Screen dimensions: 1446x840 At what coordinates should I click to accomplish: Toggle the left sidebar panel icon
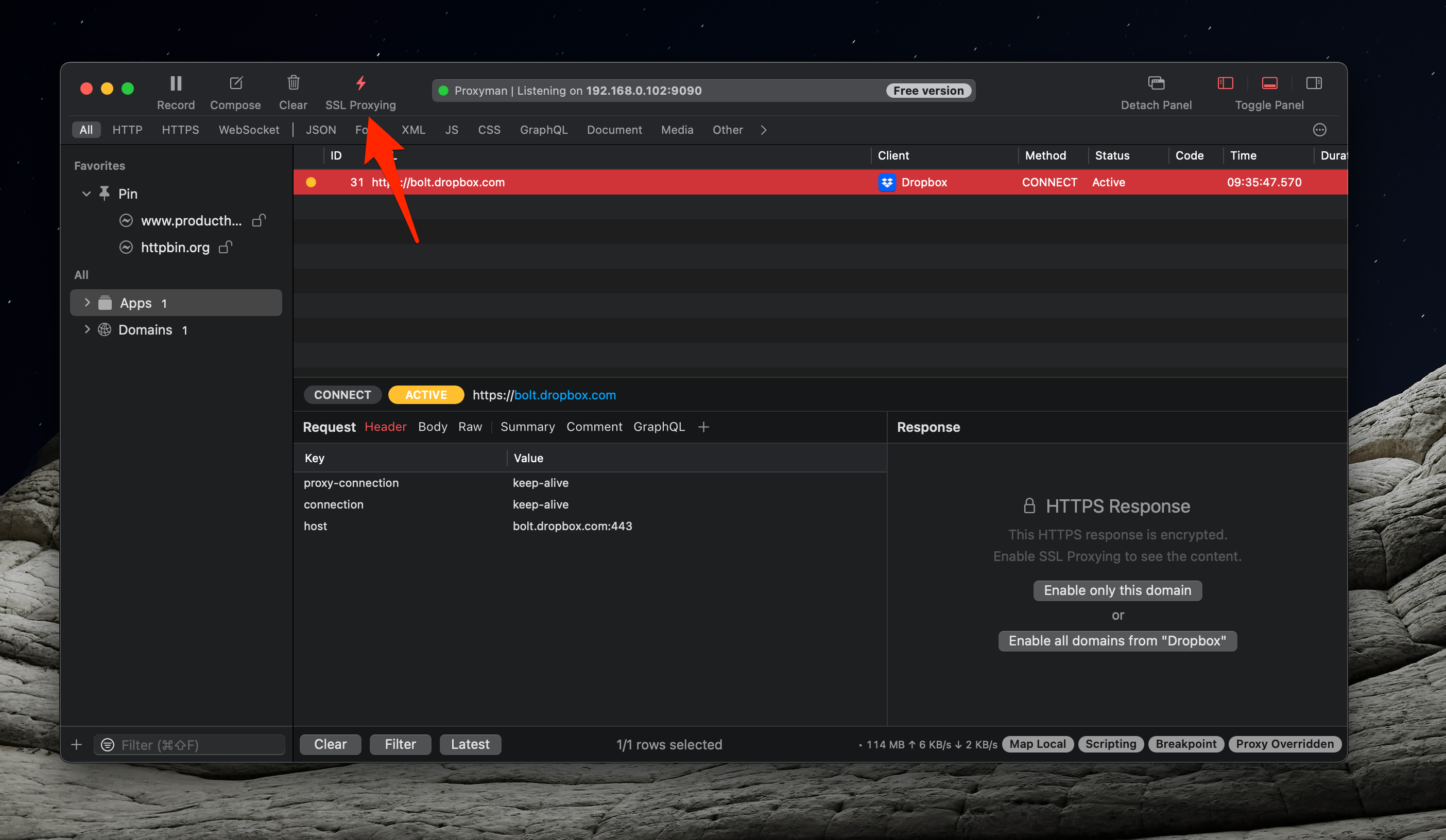click(1225, 84)
